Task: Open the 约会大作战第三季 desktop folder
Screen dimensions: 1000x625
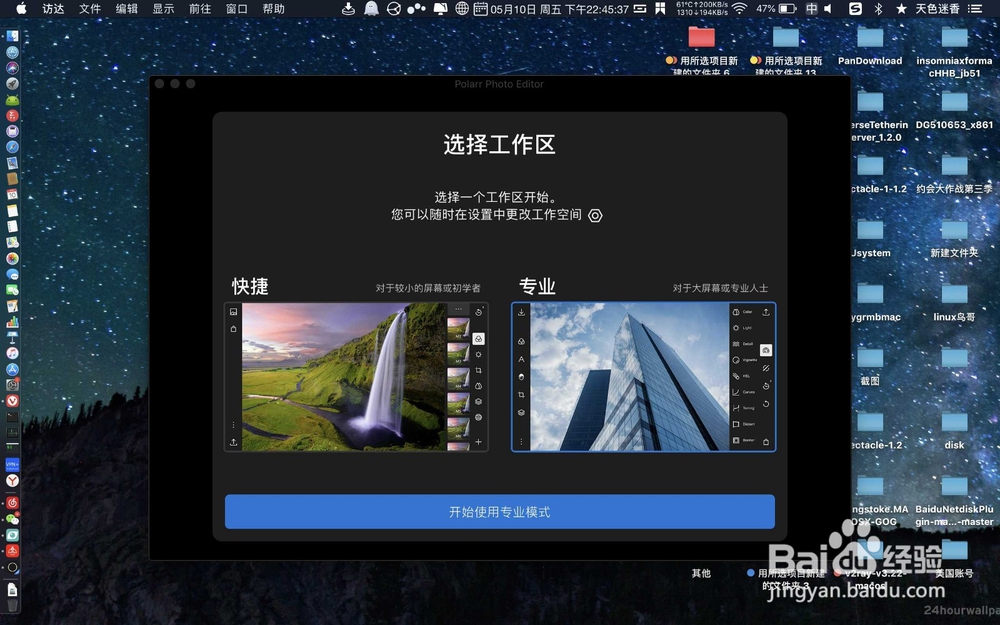Action: point(954,174)
